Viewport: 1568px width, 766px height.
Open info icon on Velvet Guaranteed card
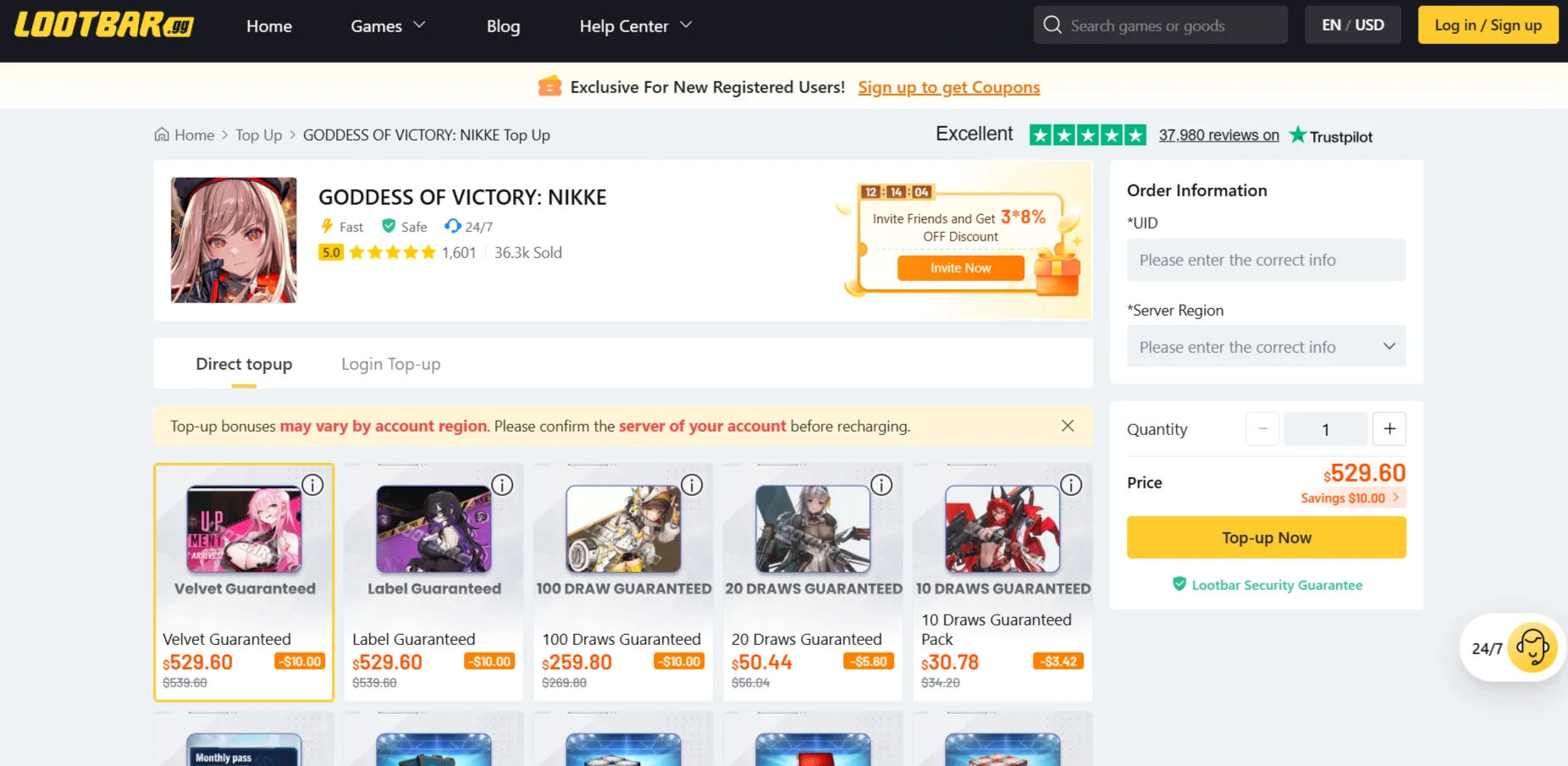click(x=312, y=485)
